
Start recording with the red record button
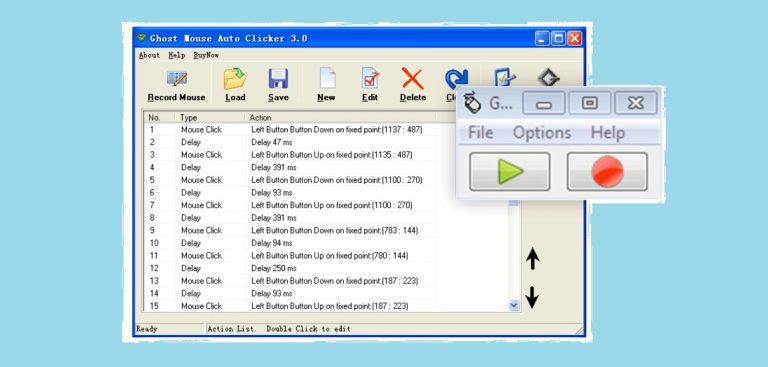[x=607, y=172]
